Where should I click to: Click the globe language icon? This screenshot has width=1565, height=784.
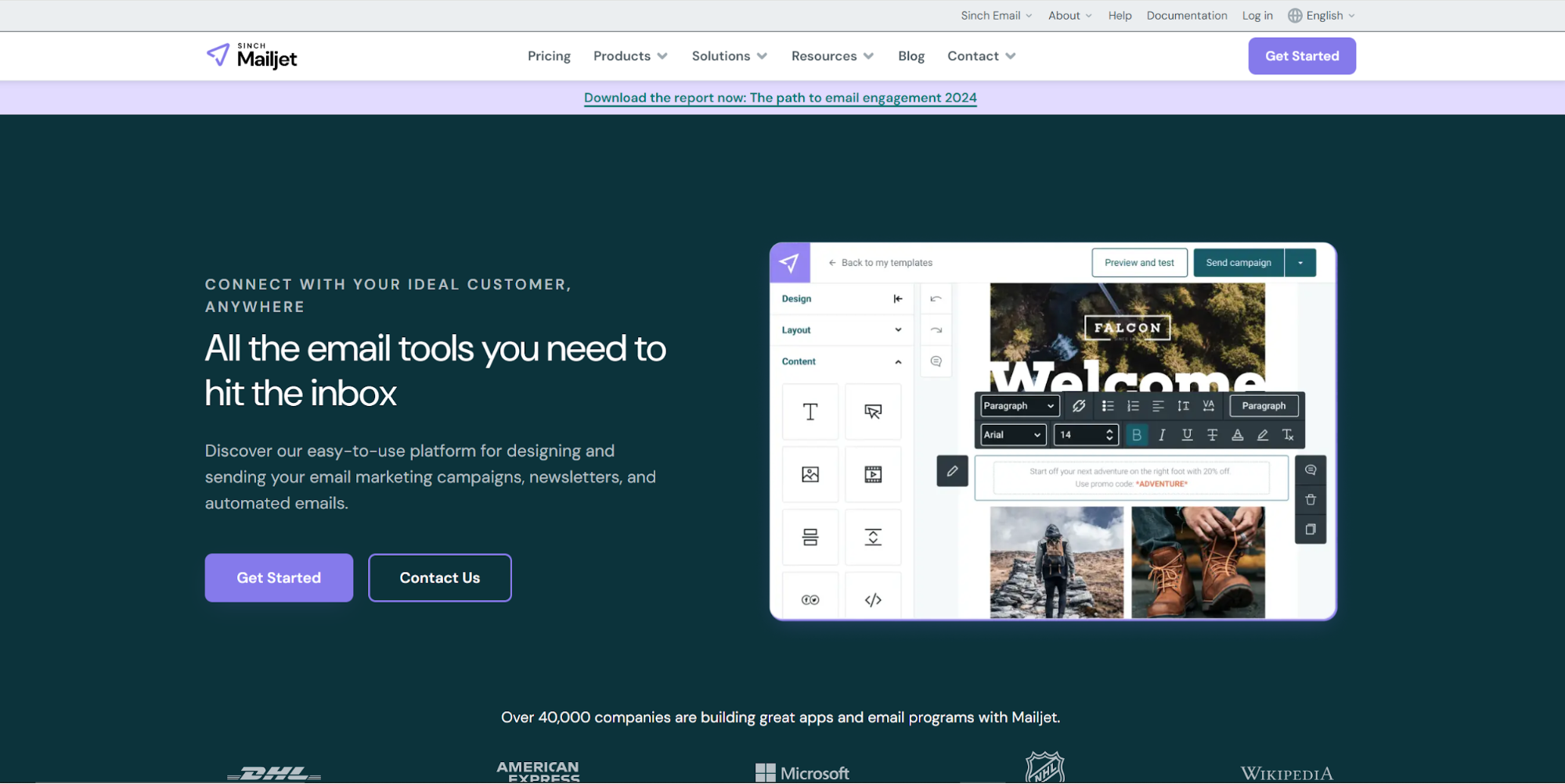tap(1295, 16)
